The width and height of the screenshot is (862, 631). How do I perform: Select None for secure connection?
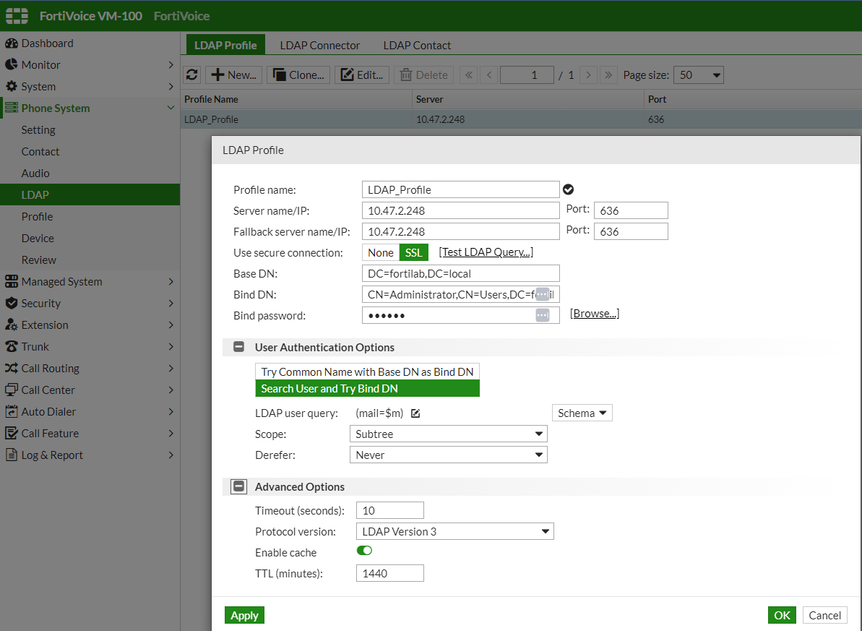(x=380, y=253)
